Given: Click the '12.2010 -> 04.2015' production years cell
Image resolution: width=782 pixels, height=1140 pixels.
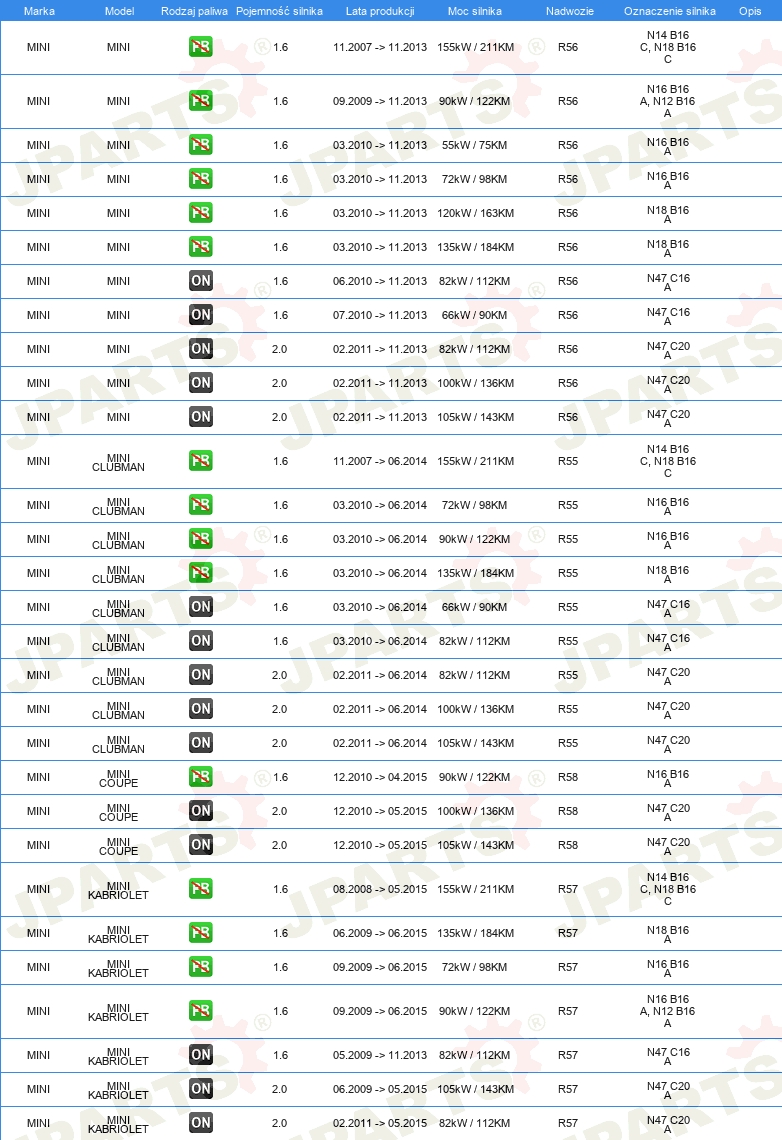Looking at the screenshot, I should point(380,777).
